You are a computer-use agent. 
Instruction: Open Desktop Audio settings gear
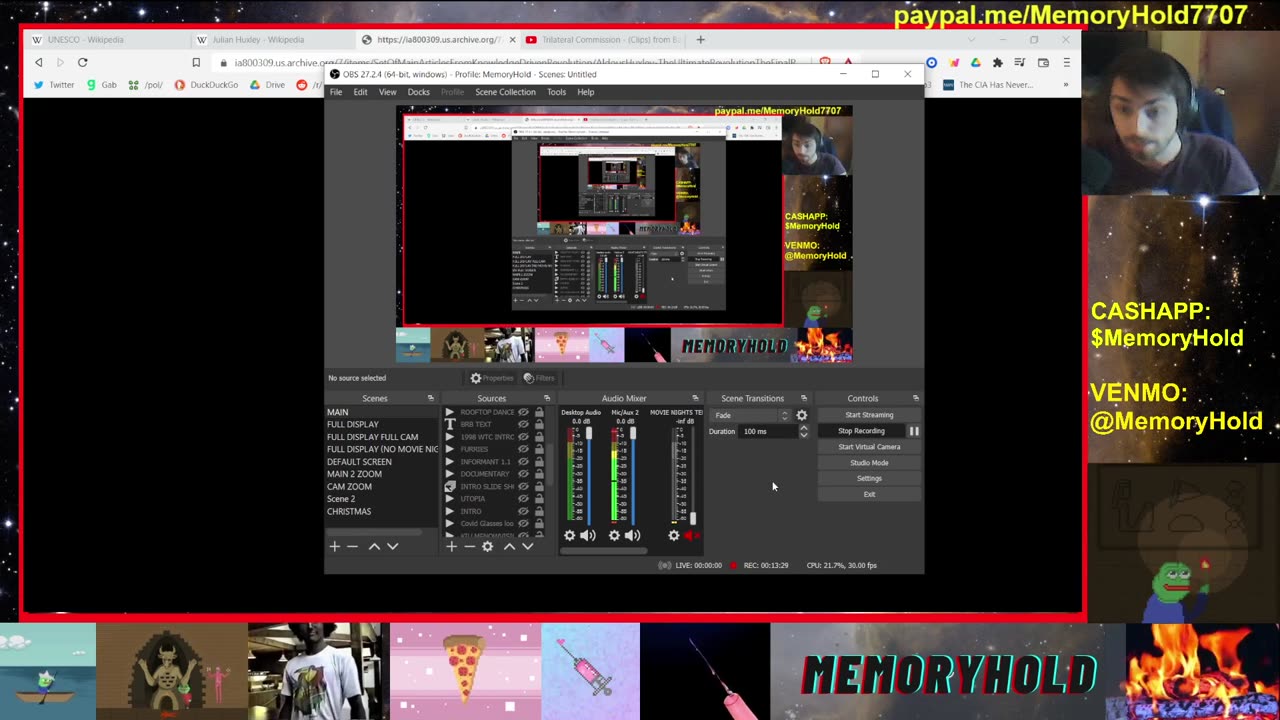coord(569,536)
